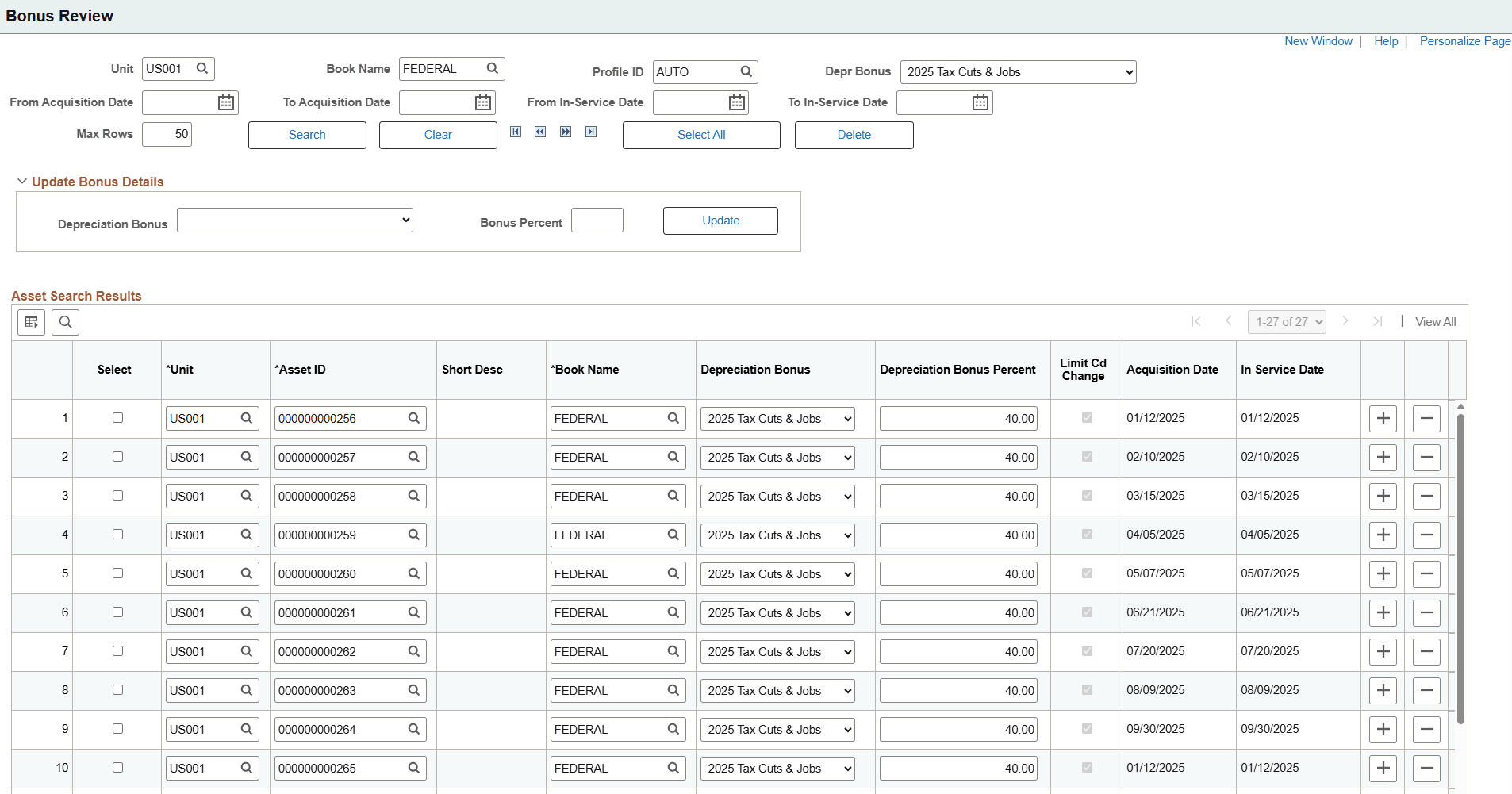Open the Personalize Page link
1512x794 pixels.
[x=1464, y=41]
